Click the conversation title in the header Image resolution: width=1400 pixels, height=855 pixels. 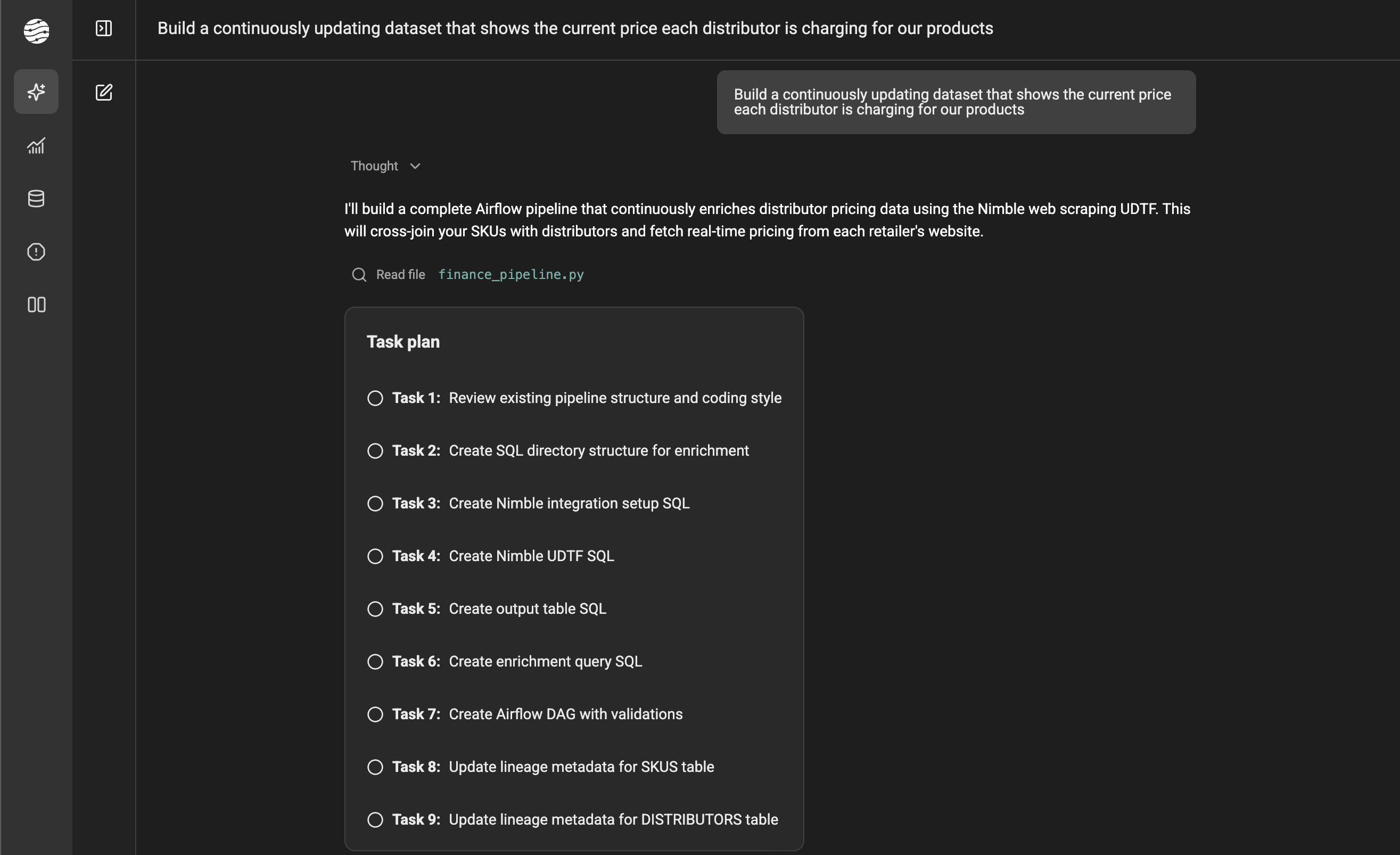(x=575, y=28)
